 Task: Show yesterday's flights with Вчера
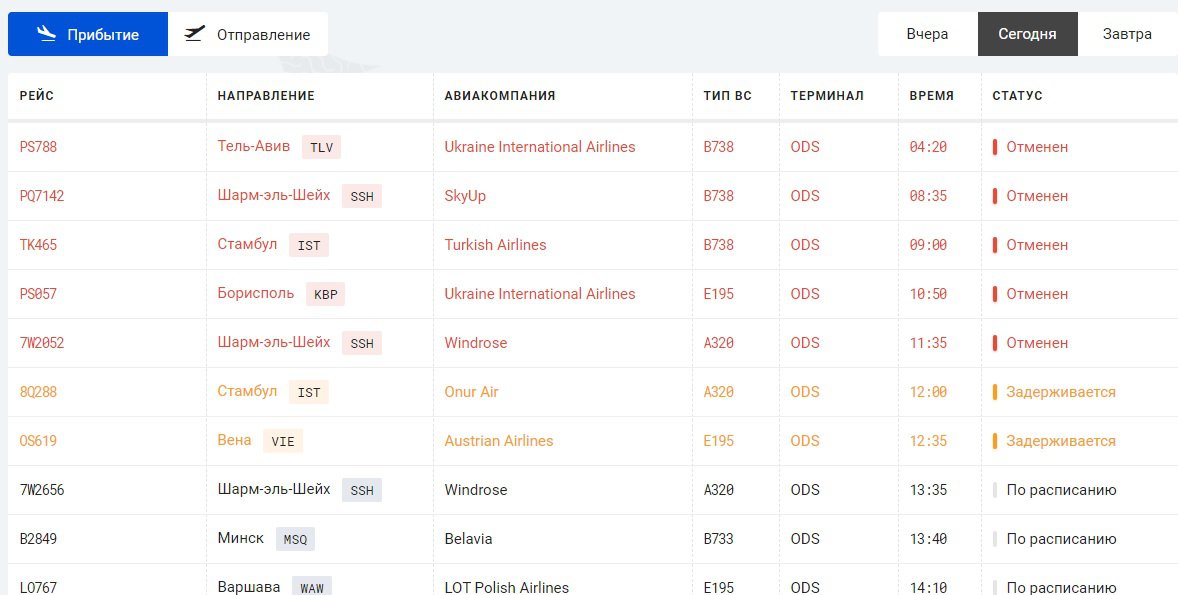pyautogui.click(x=927, y=34)
